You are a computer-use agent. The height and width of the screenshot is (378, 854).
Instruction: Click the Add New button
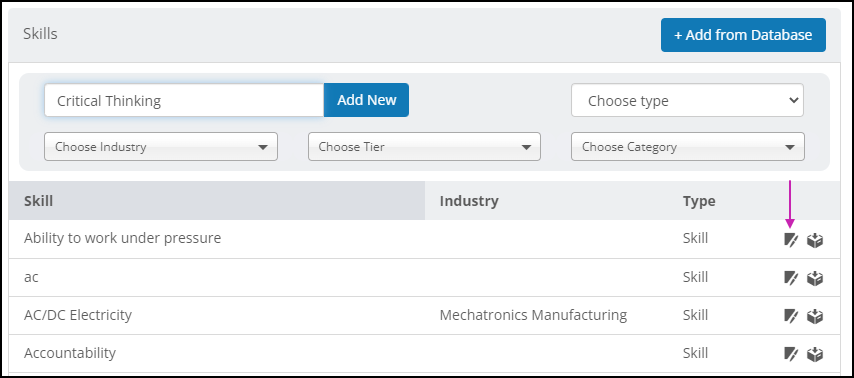pyautogui.click(x=367, y=100)
